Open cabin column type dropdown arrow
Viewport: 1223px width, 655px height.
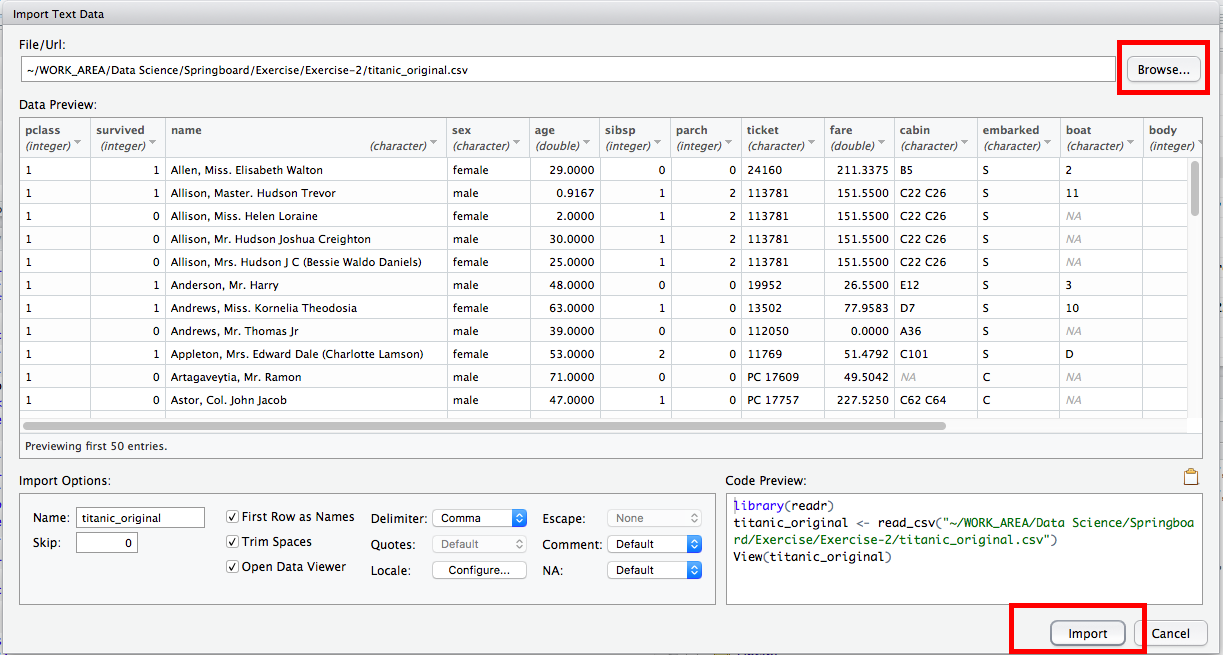(x=966, y=144)
